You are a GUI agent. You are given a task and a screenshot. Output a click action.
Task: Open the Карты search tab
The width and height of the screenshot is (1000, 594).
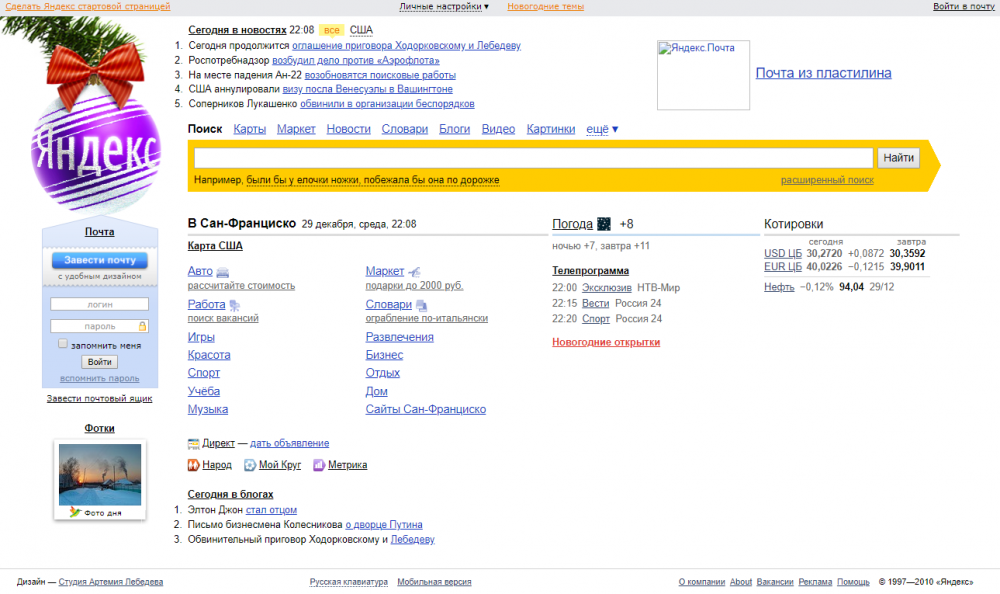[x=249, y=129]
